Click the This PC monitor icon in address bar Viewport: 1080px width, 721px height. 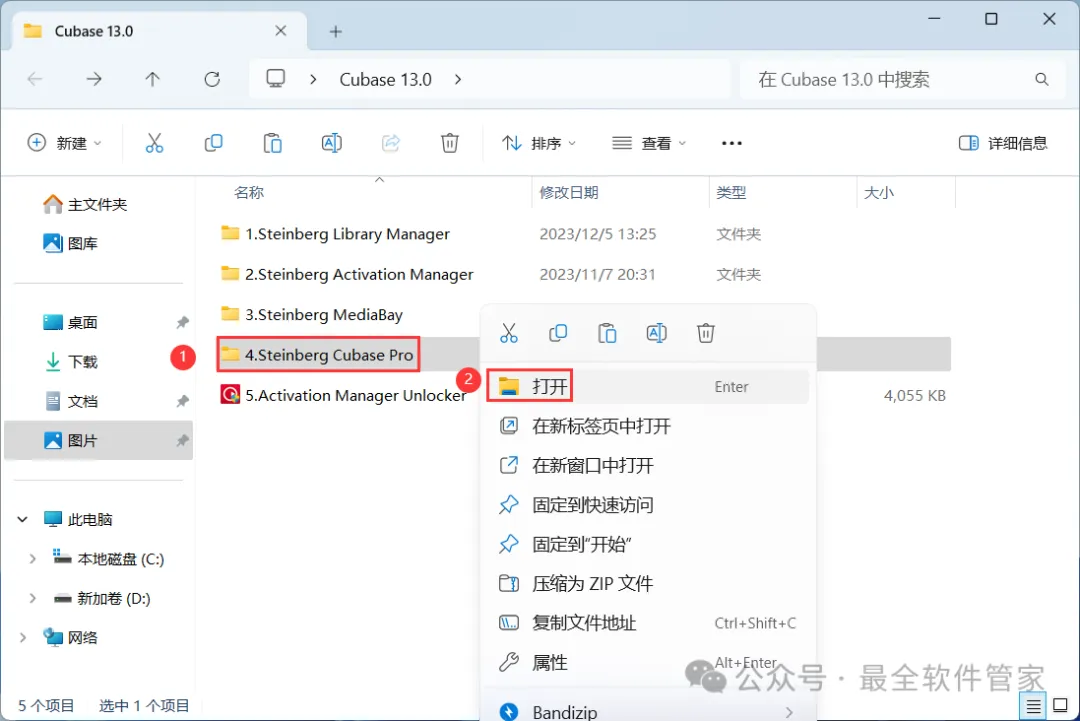tap(276, 79)
